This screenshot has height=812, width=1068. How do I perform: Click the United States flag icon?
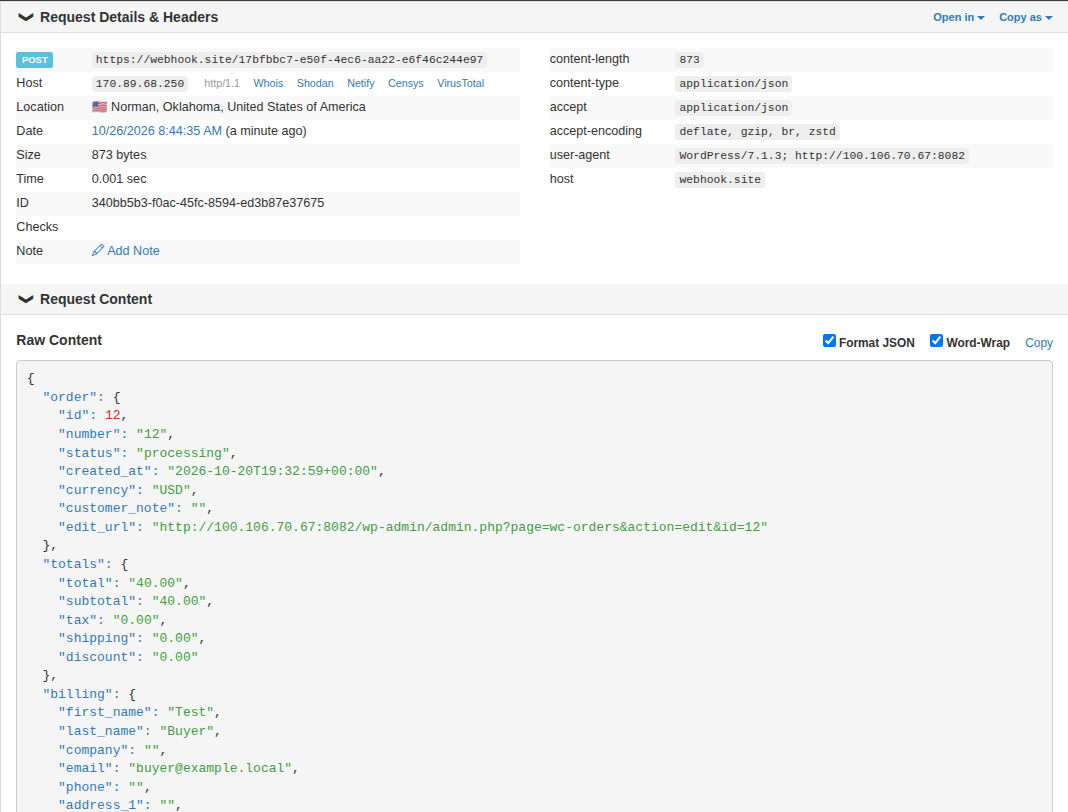click(x=99, y=107)
